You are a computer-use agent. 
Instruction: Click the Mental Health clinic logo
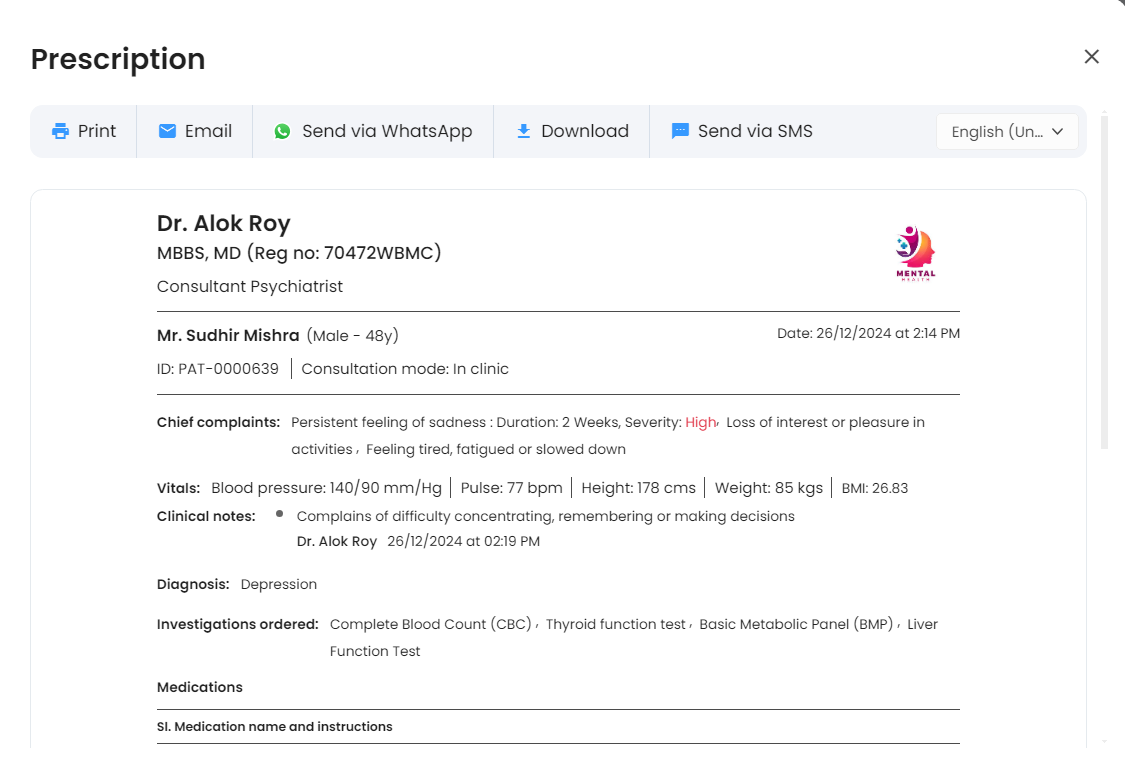tap(915, 254)
